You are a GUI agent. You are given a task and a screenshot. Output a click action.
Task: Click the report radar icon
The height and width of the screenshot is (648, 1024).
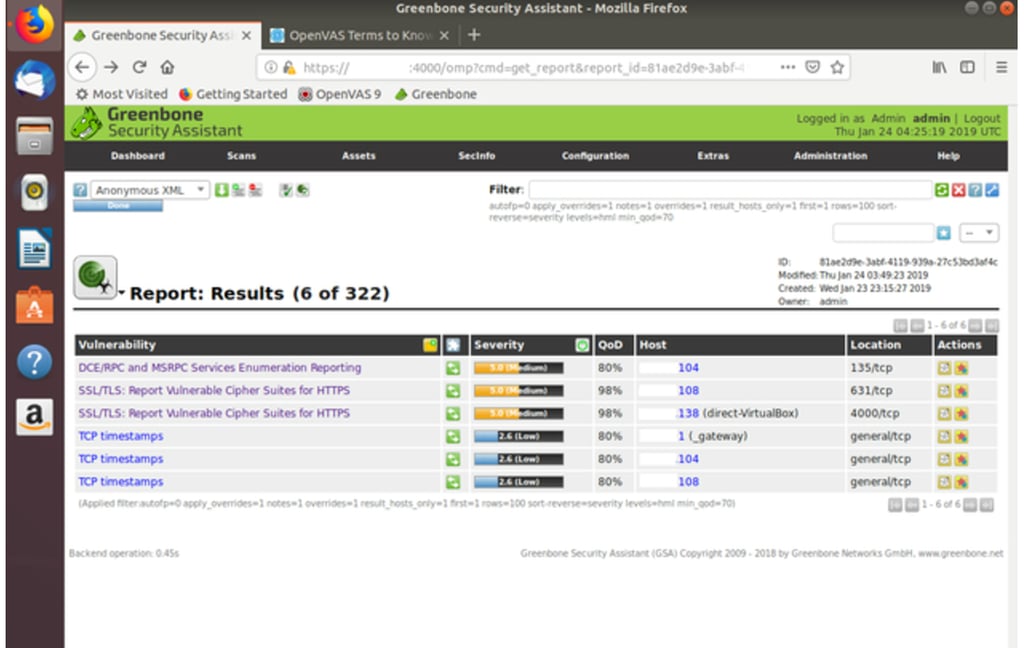click(95, 278)
